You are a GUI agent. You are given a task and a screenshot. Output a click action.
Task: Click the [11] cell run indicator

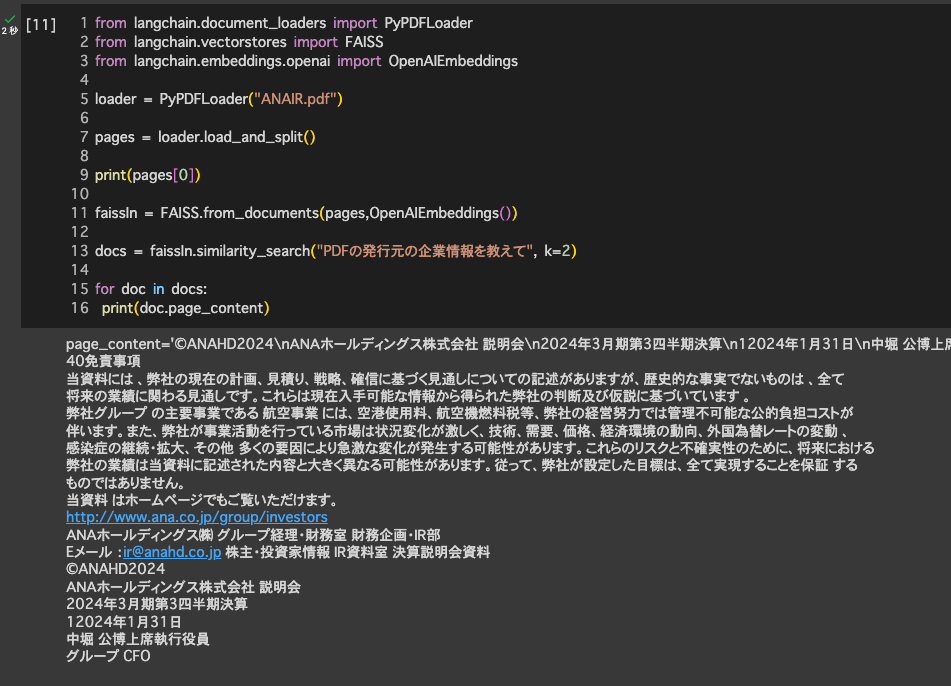tap(41, 23)
